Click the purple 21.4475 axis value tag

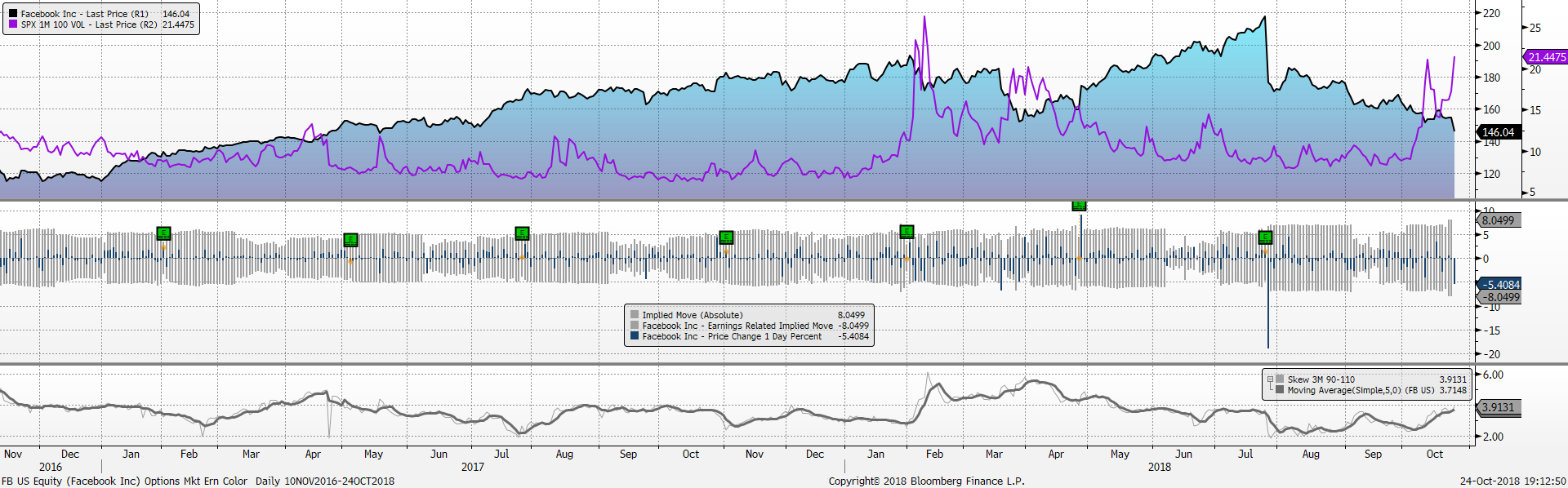pyautogui.click(x=1546, y=57)
